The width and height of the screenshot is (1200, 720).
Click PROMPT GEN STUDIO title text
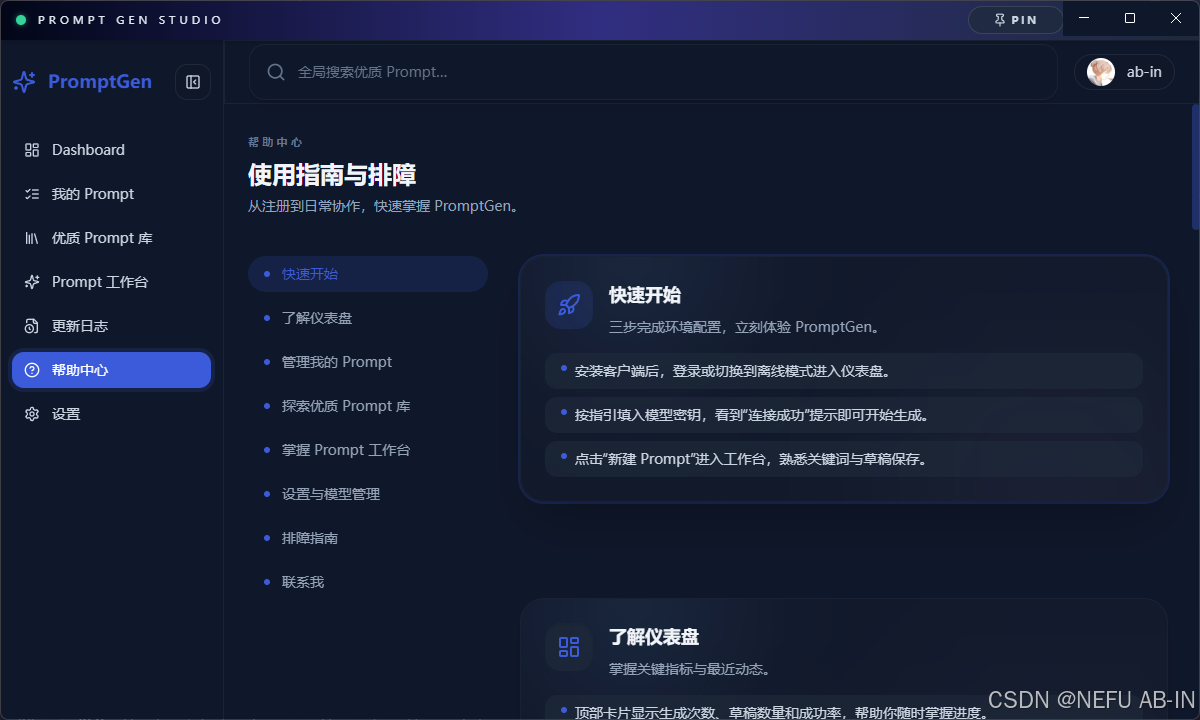click(x=130, y=20)
